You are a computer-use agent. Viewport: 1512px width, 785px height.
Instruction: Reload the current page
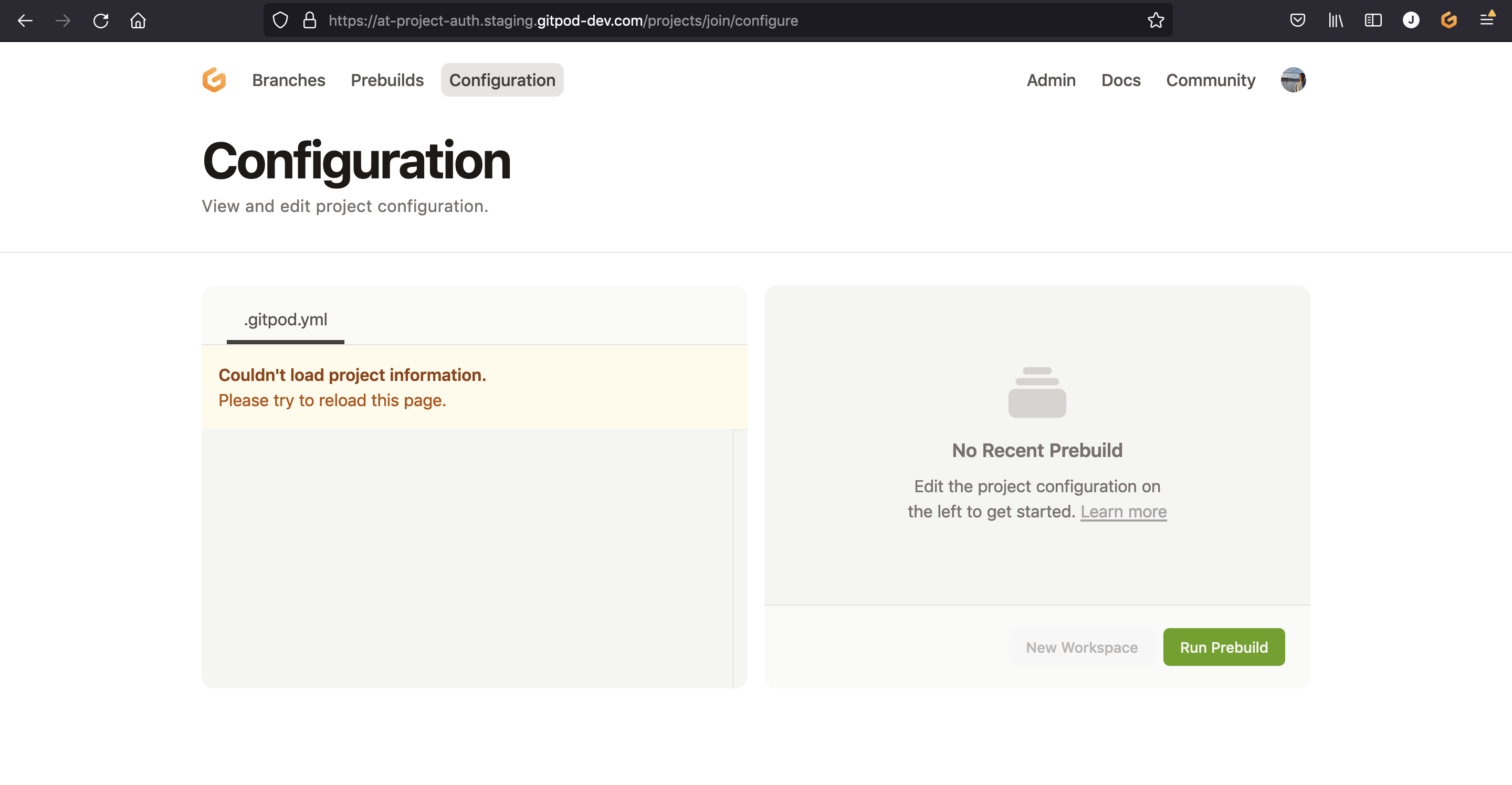pos(100,20)
